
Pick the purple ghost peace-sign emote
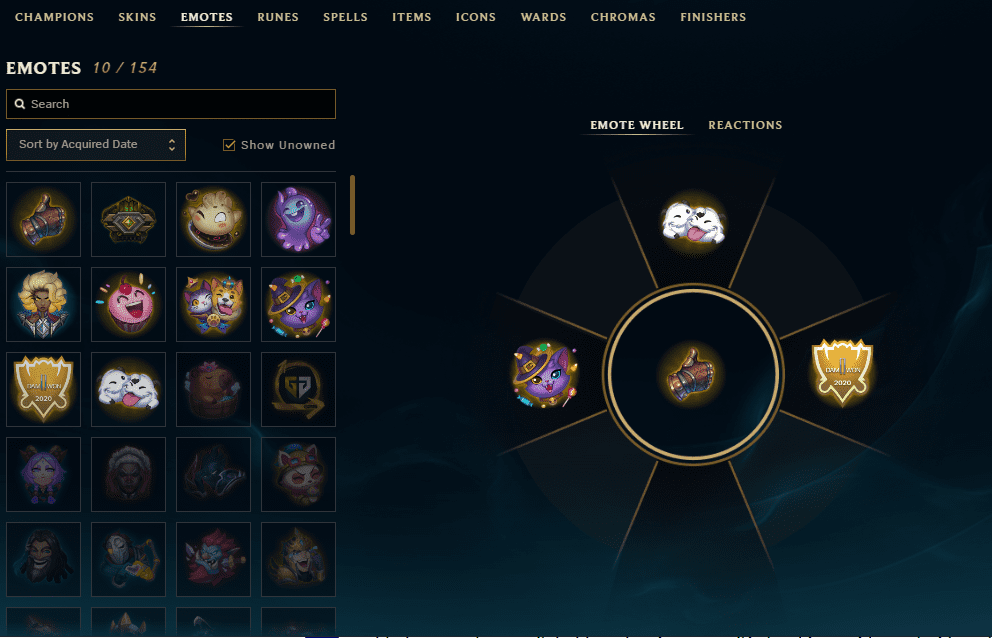pyautogui.click(x=299, y=220)
